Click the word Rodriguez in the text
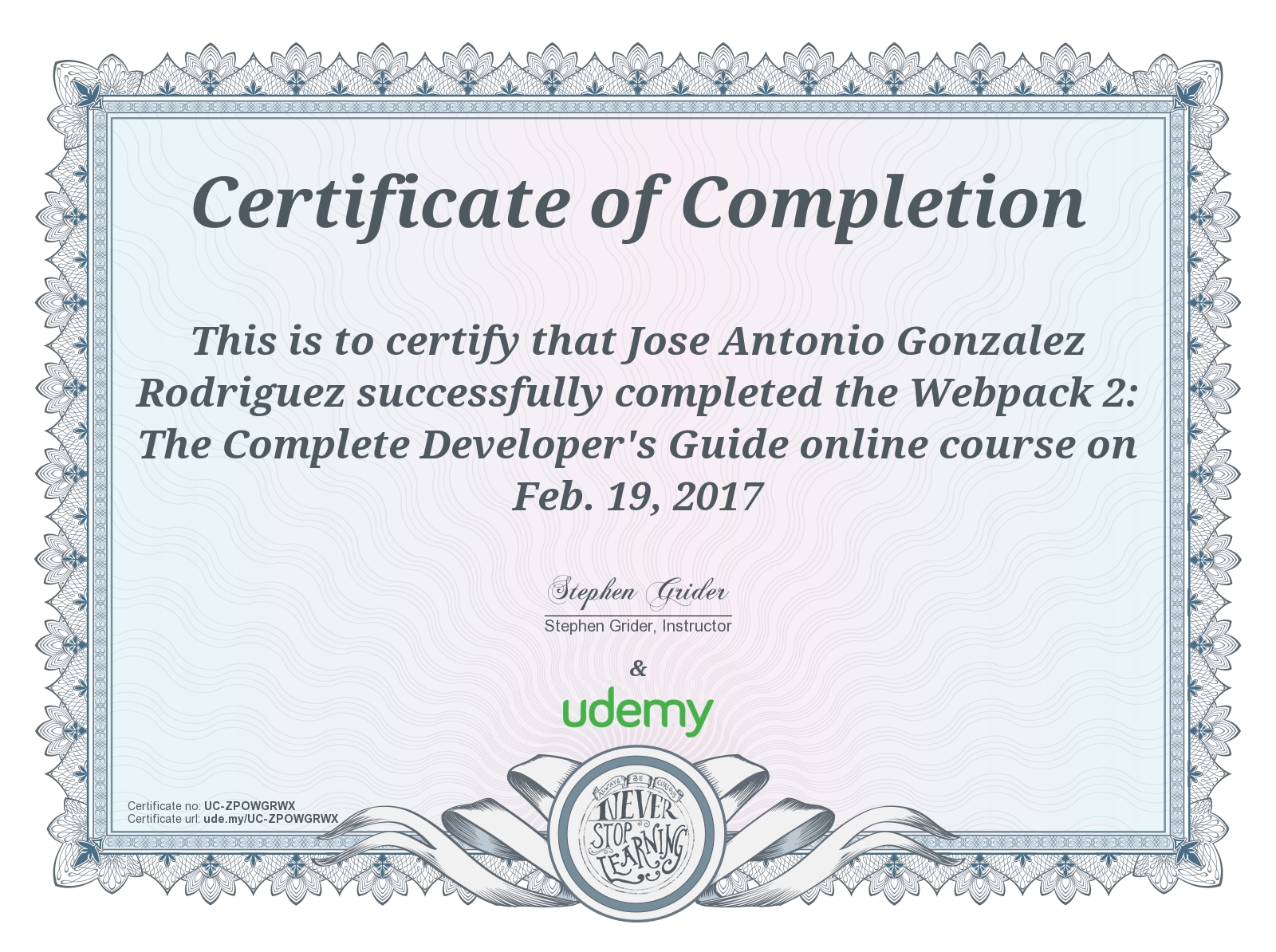1276x952 pixels. 241,394
